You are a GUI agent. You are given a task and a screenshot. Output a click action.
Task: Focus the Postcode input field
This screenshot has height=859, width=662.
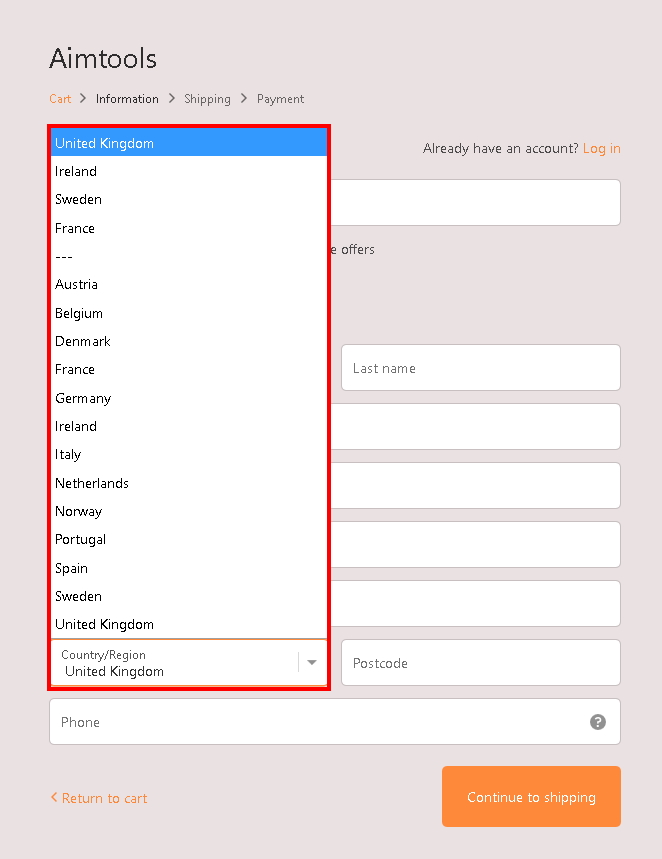[x=480, y=663]
